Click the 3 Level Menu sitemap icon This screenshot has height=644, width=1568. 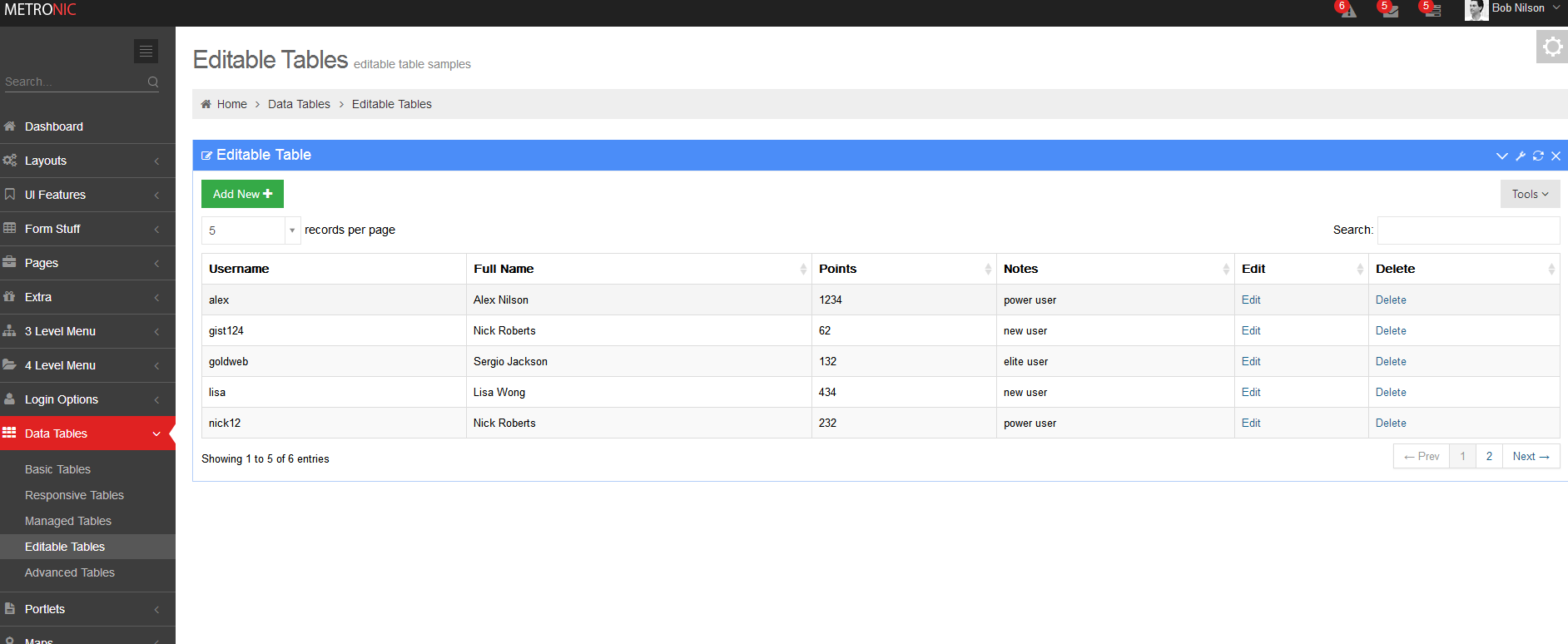10,331
